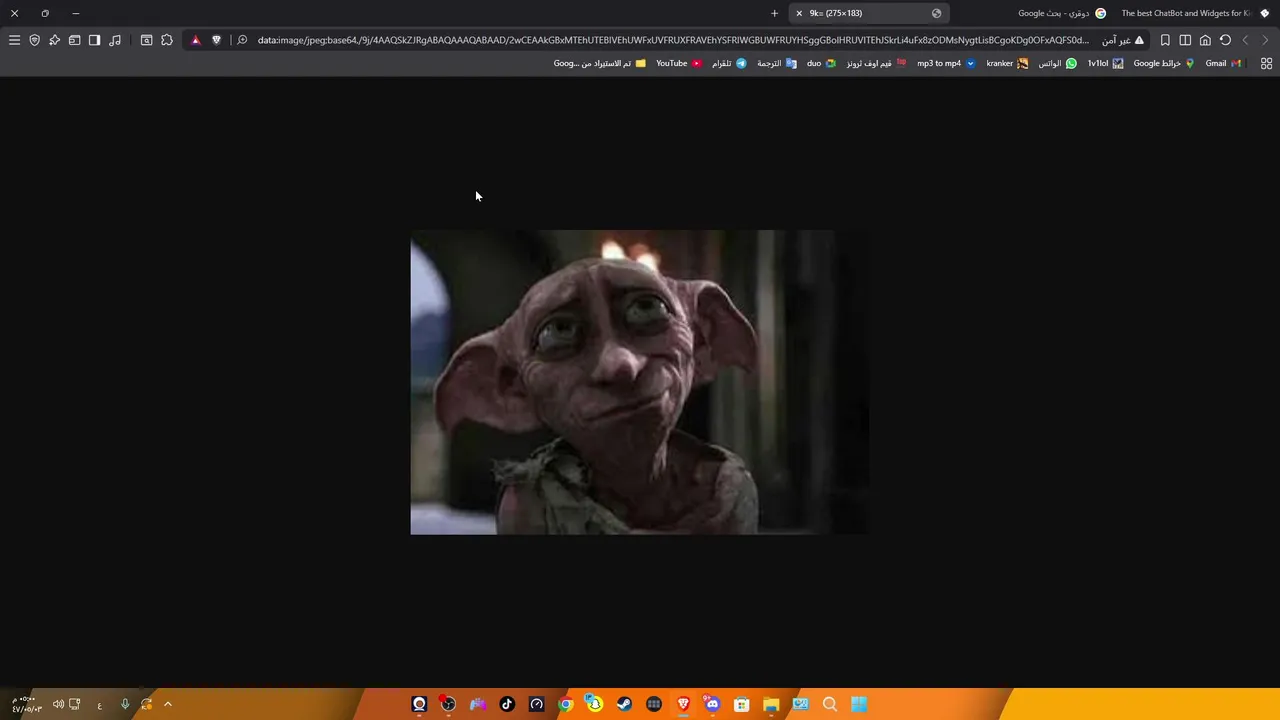
Task: Click the zoom magnifier icon in address bar
Action: 242,40
